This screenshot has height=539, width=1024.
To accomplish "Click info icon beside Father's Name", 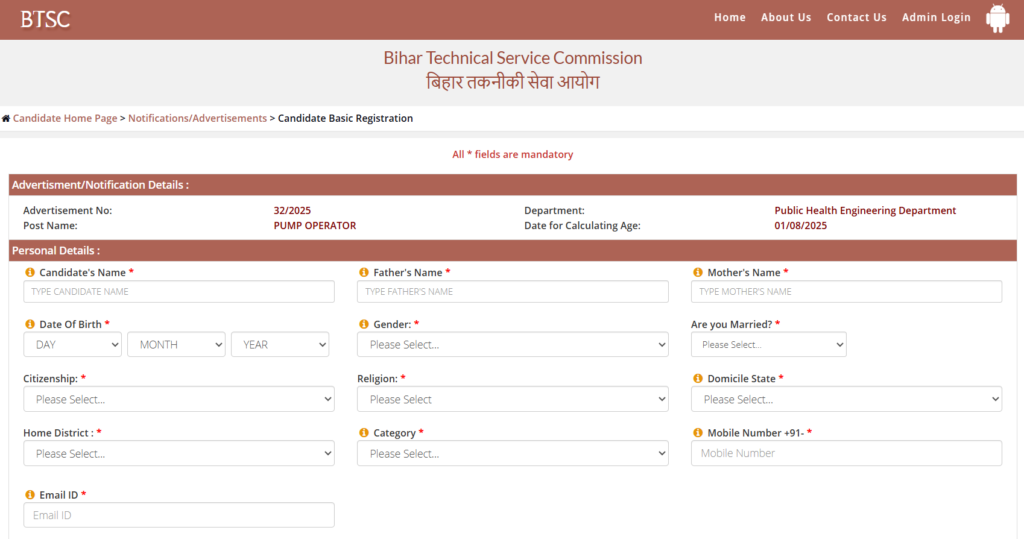I will click(x=363, y=272).
